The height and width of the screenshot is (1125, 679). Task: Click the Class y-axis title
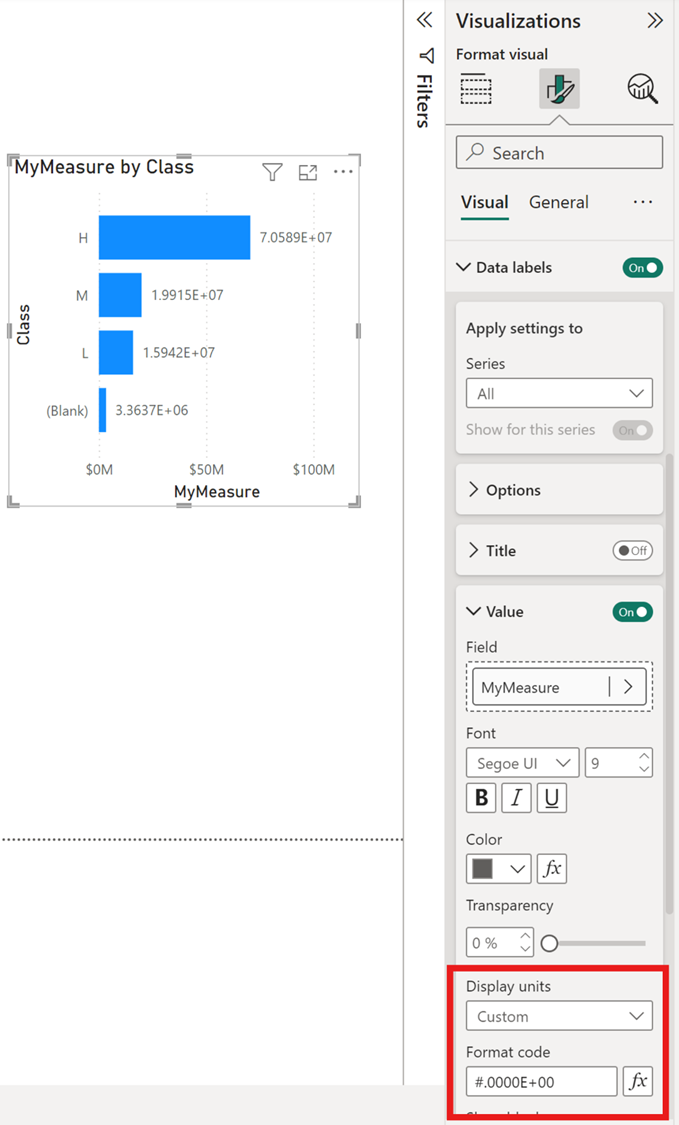(23, 324)
